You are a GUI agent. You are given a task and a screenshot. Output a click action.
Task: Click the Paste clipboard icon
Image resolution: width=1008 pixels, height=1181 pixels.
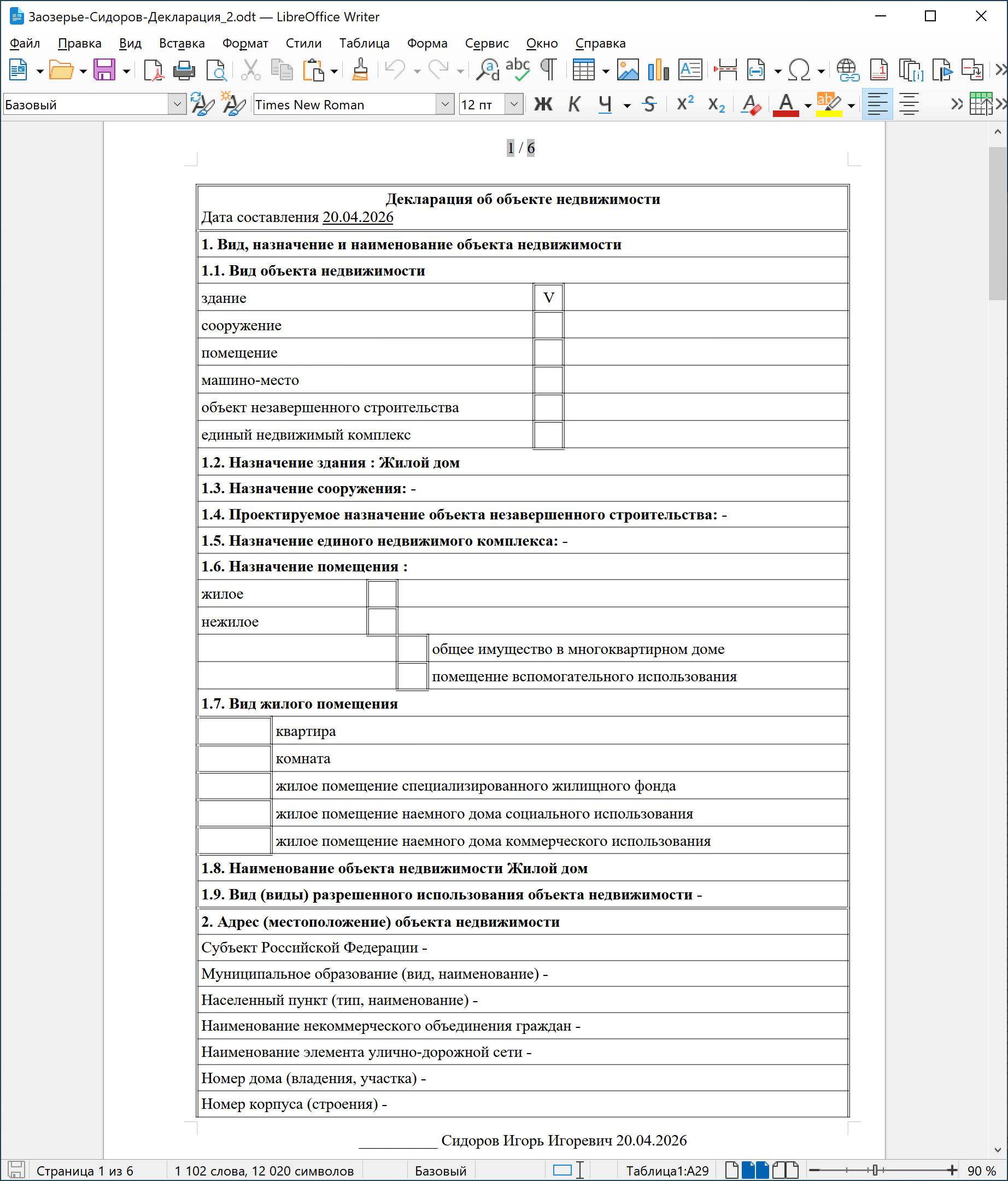click(313, 70)
